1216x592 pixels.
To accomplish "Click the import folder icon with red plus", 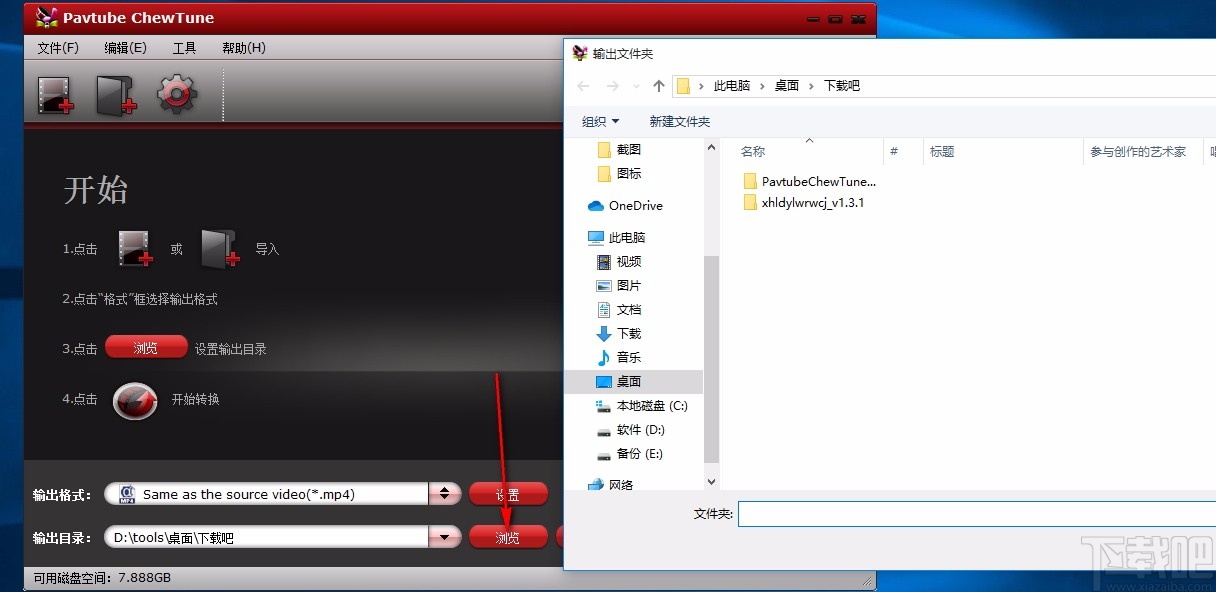I will 114,93.
